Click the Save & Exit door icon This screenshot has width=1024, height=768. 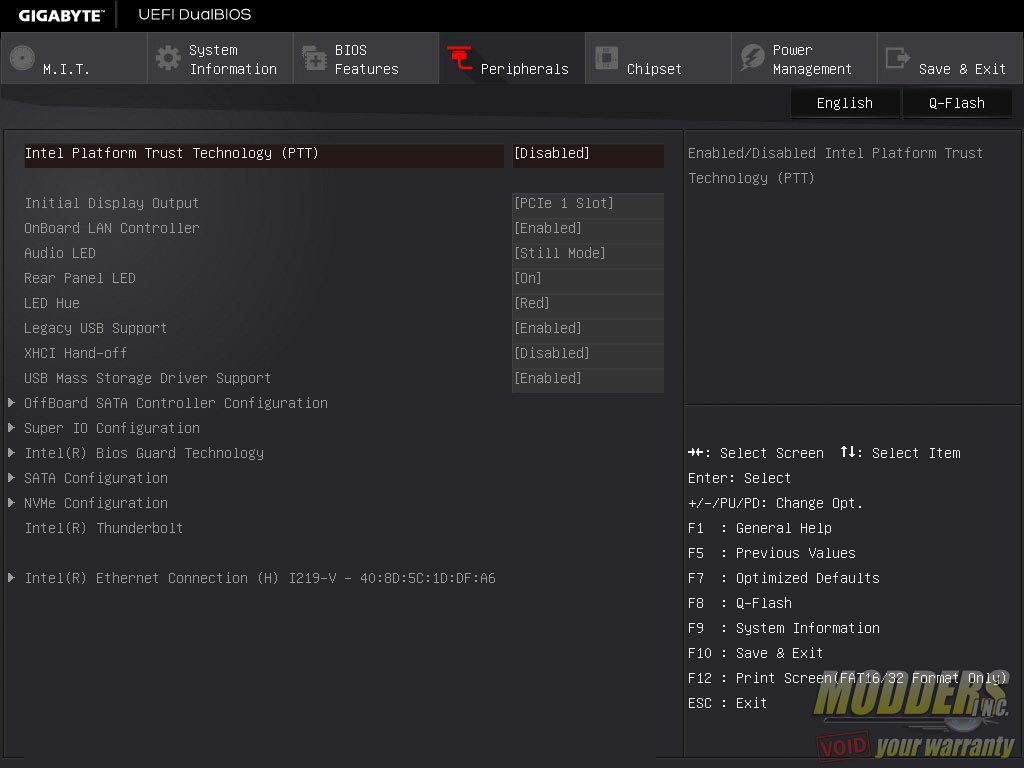897,58
